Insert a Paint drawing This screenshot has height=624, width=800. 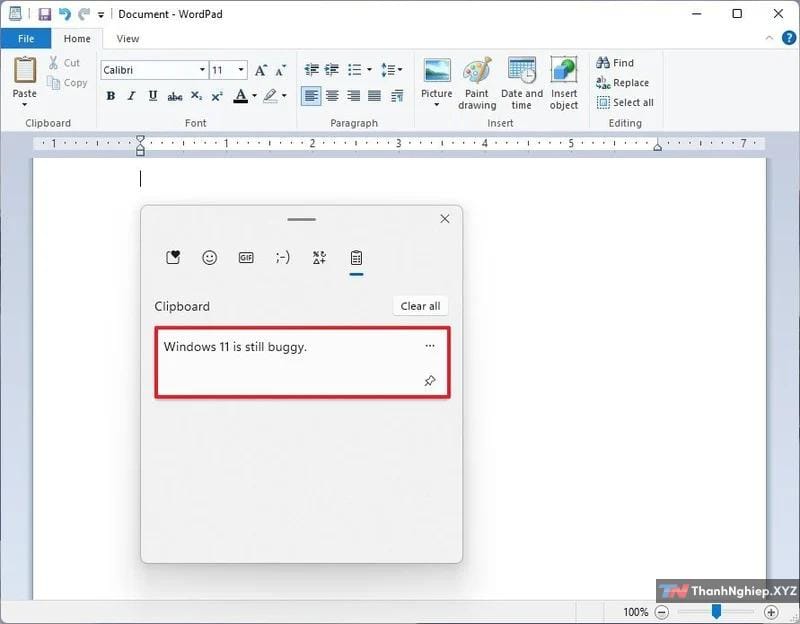pos(477,83)
